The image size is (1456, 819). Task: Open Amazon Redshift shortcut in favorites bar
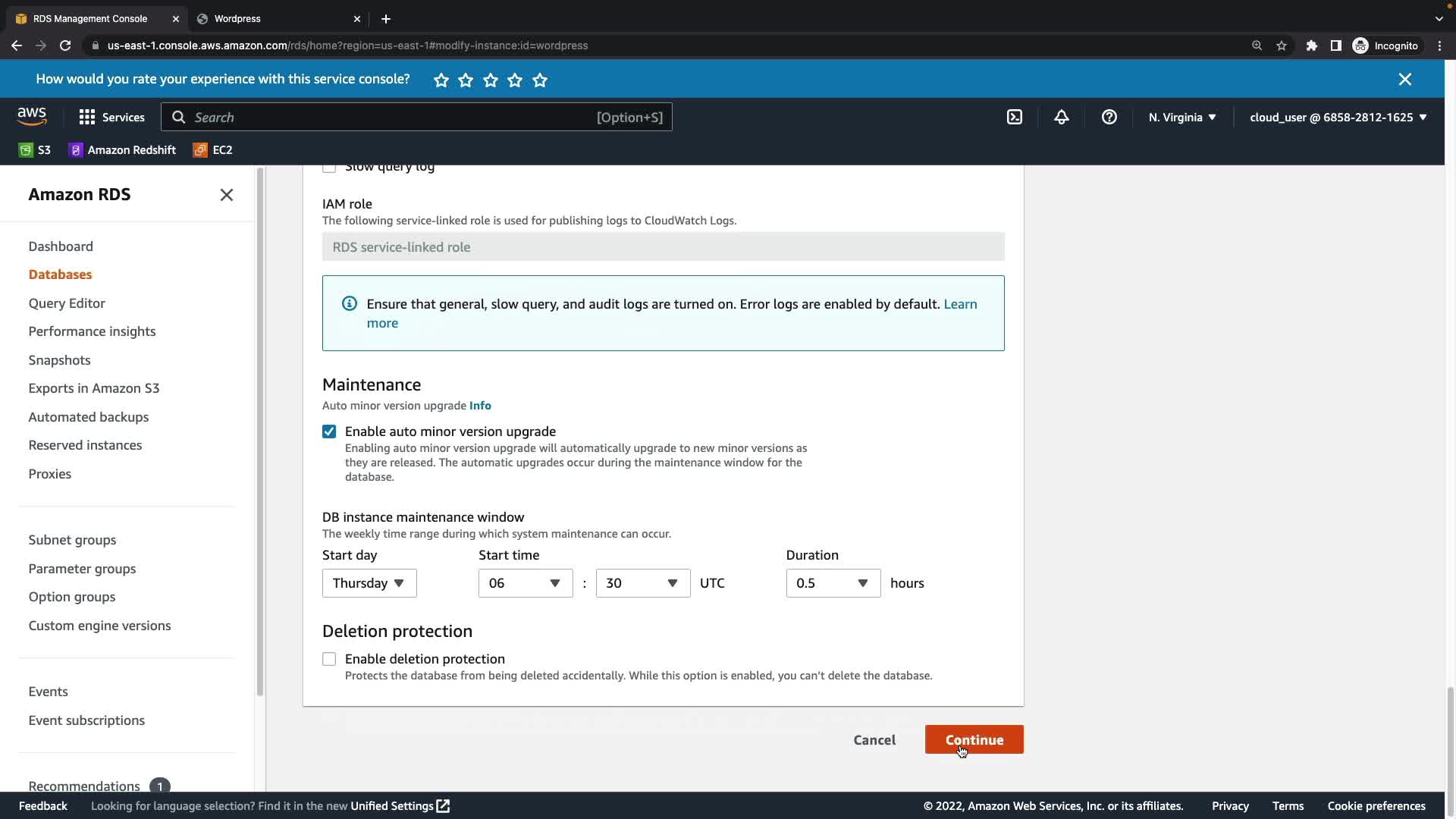pos(122,150)
